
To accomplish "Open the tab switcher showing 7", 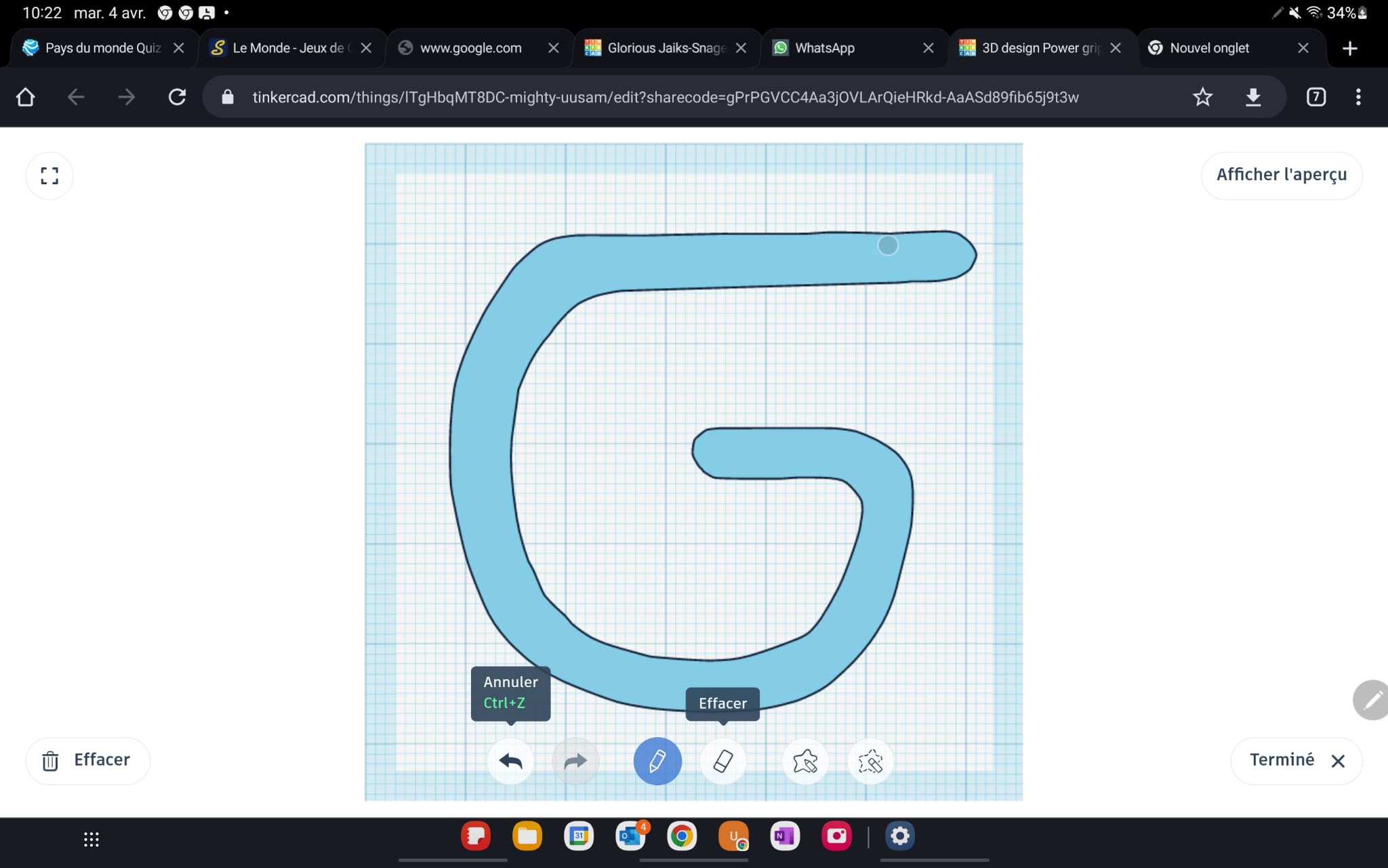I will (1315, 97).
